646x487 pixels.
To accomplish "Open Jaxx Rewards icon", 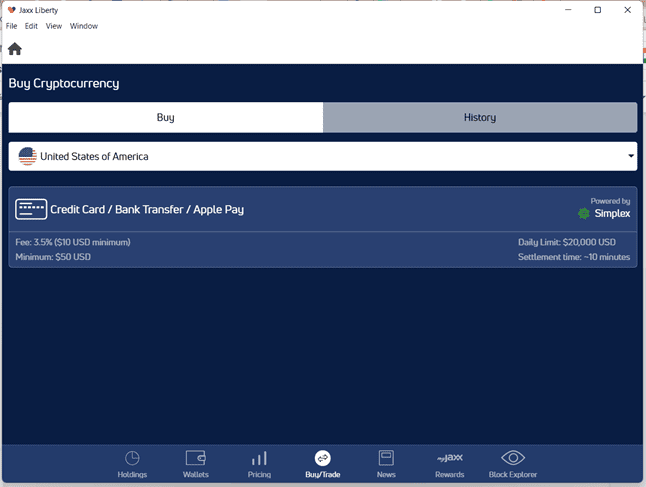I will pos(449,458).
